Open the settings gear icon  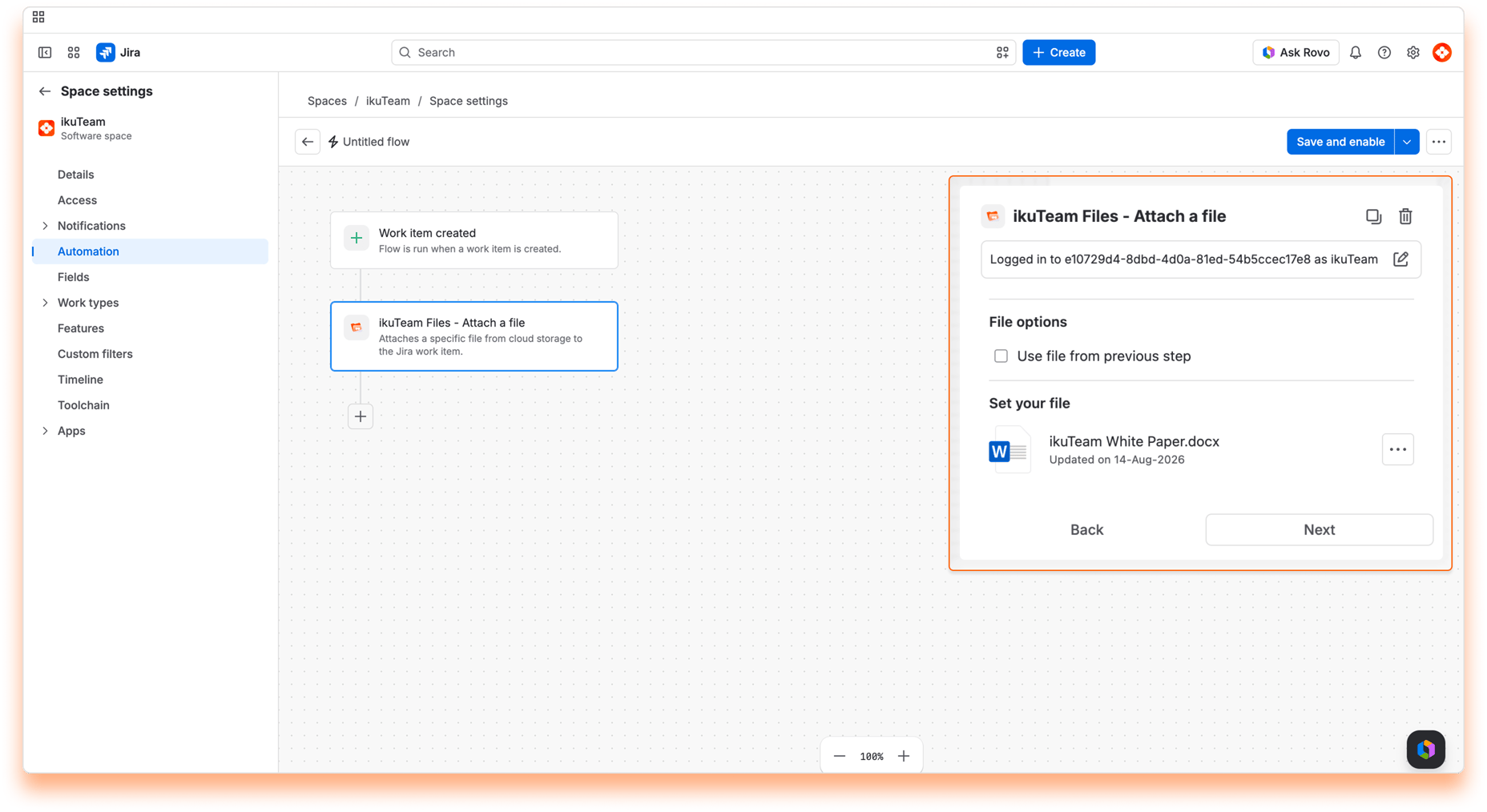(1413, 52)
